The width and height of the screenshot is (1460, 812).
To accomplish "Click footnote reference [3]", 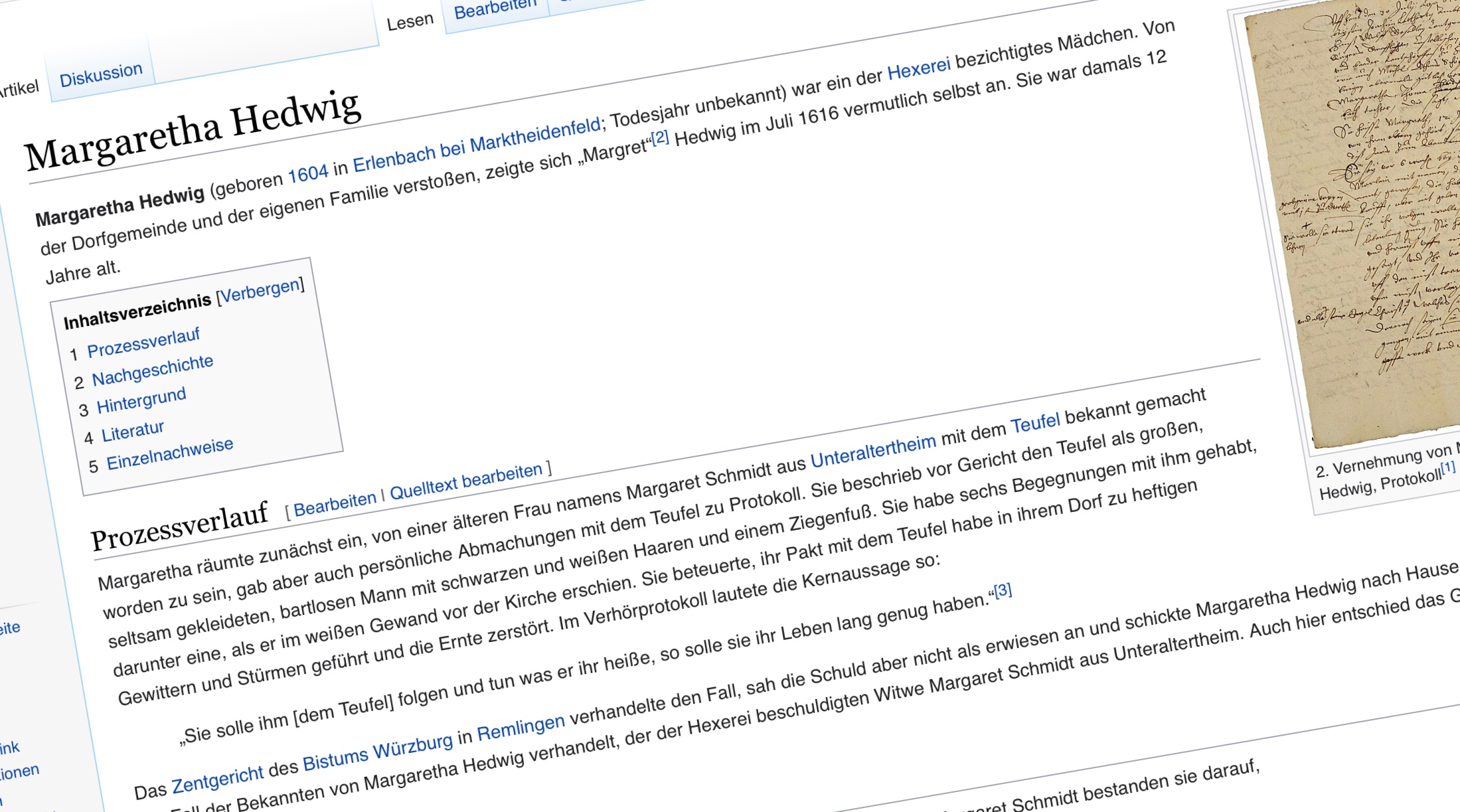I will click(1002, 590).
